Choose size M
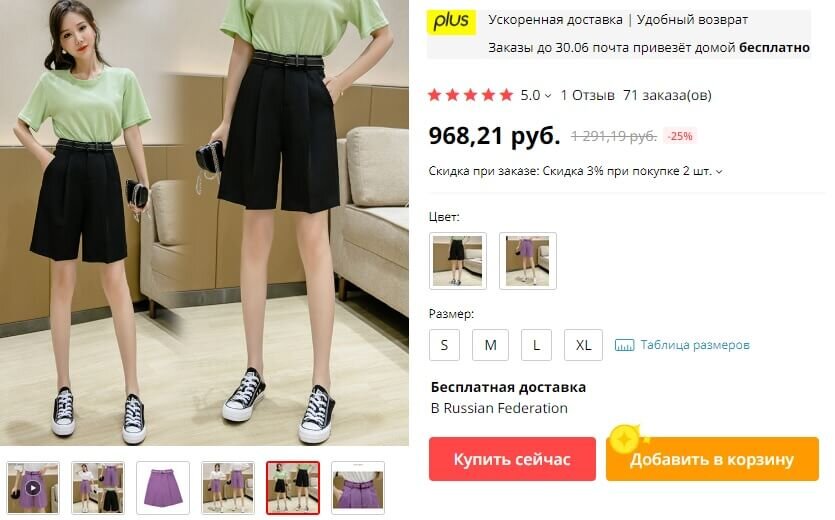This screenshot has height=520, width=835. pyautogui.click(x=490, y=345)
